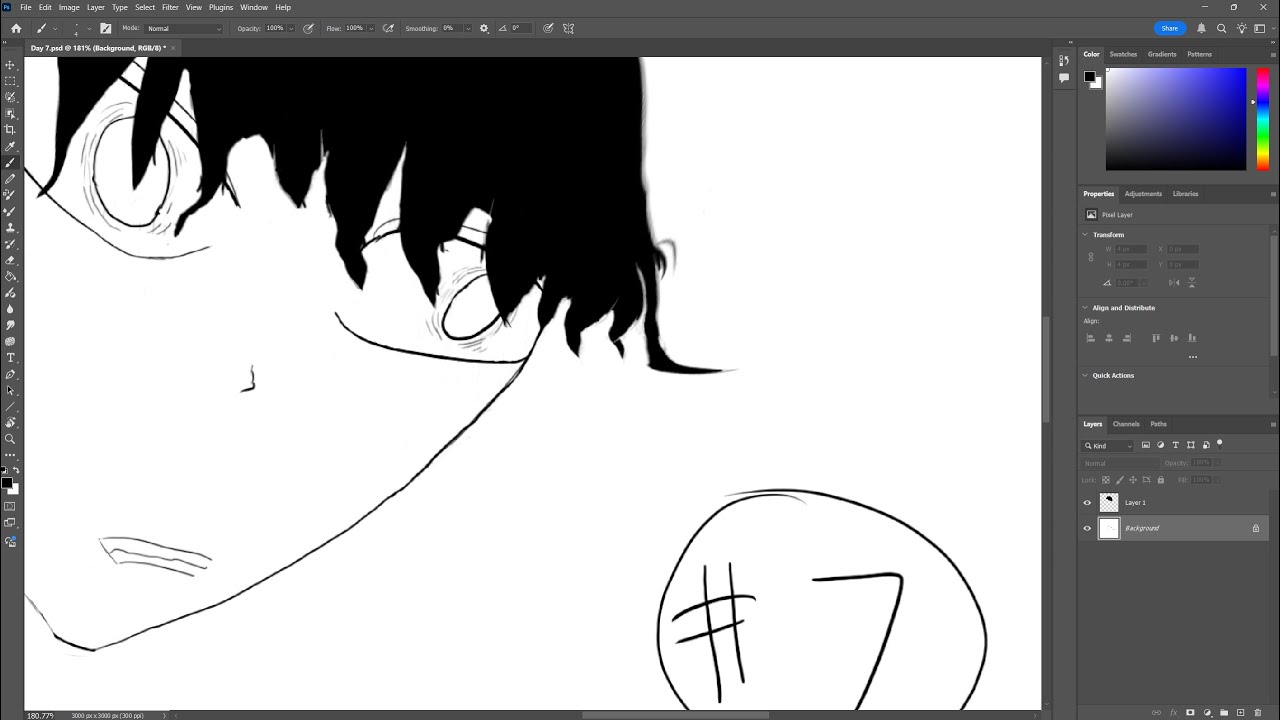Viewport: 1280px width, 720px height.
Task: Open the File menu
Action: (x=25, y=7)
